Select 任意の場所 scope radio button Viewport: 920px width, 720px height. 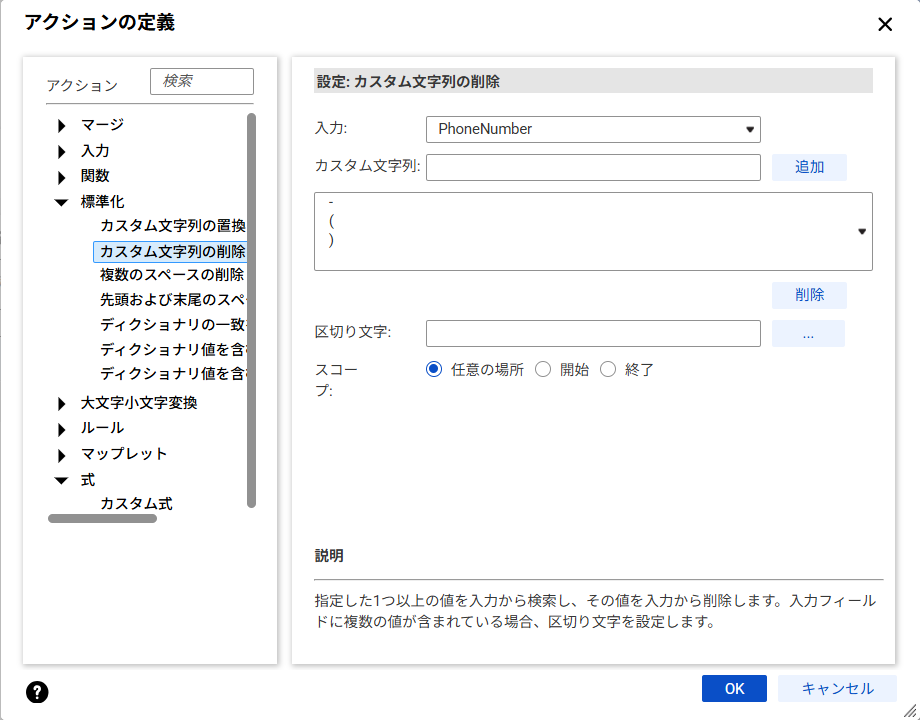click(434, 369)
